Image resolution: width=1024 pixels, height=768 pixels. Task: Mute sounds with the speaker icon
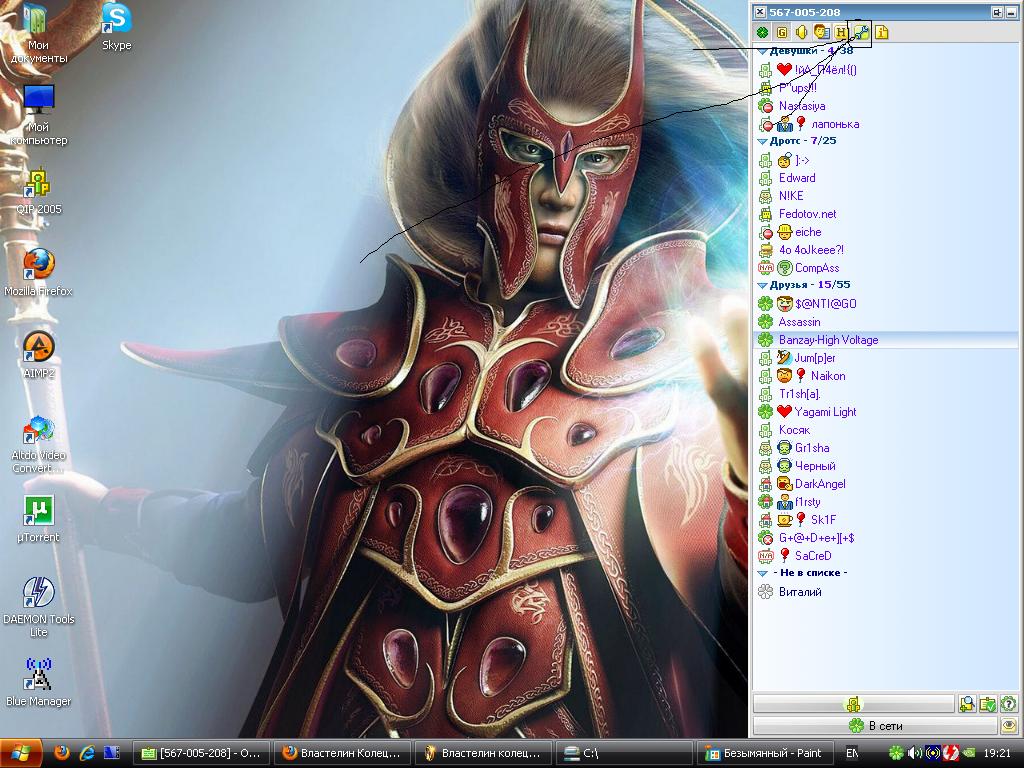pos(801,32)
